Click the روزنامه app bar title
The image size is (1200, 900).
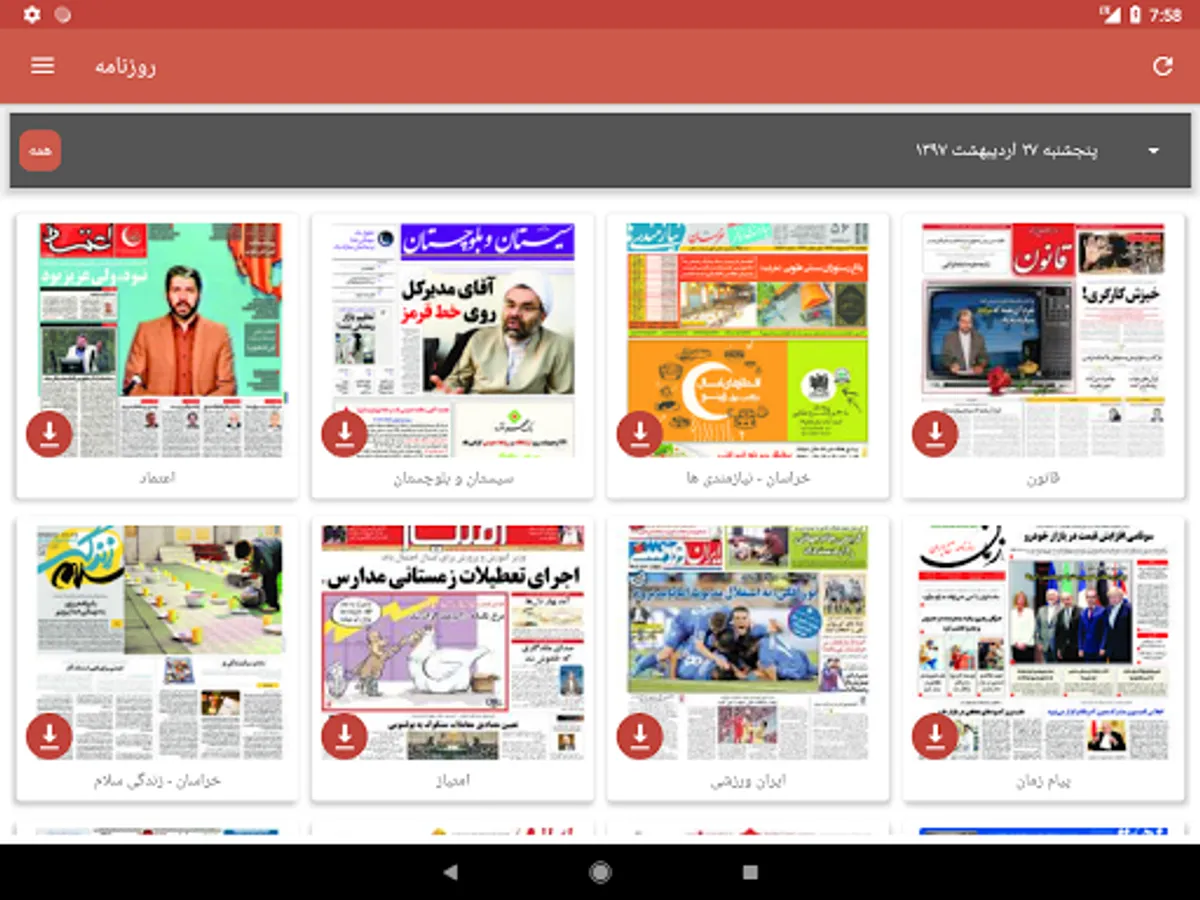[125, 67]
